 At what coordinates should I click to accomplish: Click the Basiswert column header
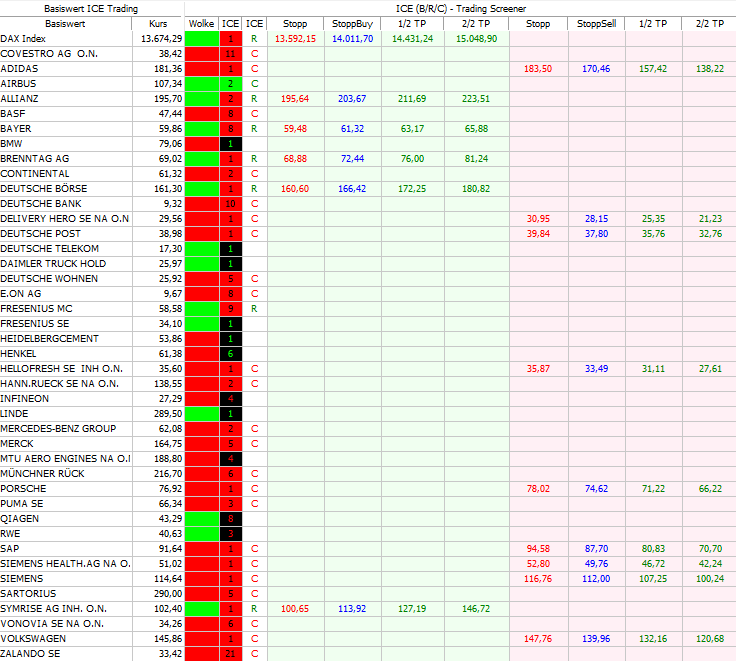coord(65,23)
